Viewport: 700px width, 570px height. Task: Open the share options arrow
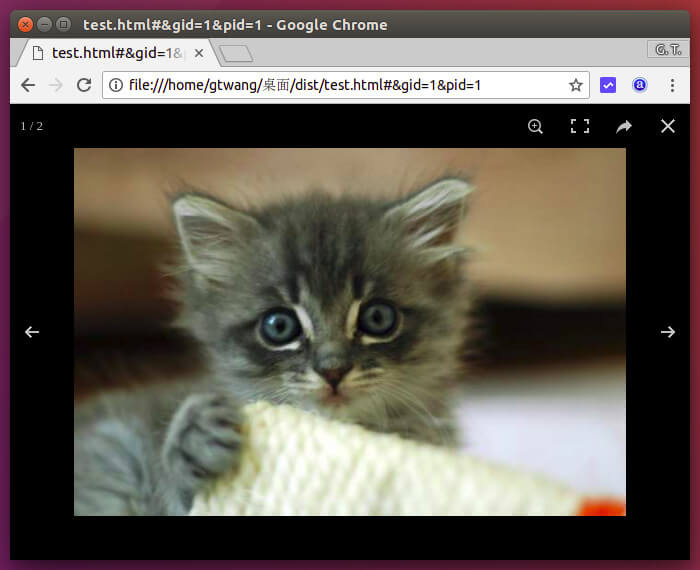click(624, 126)
